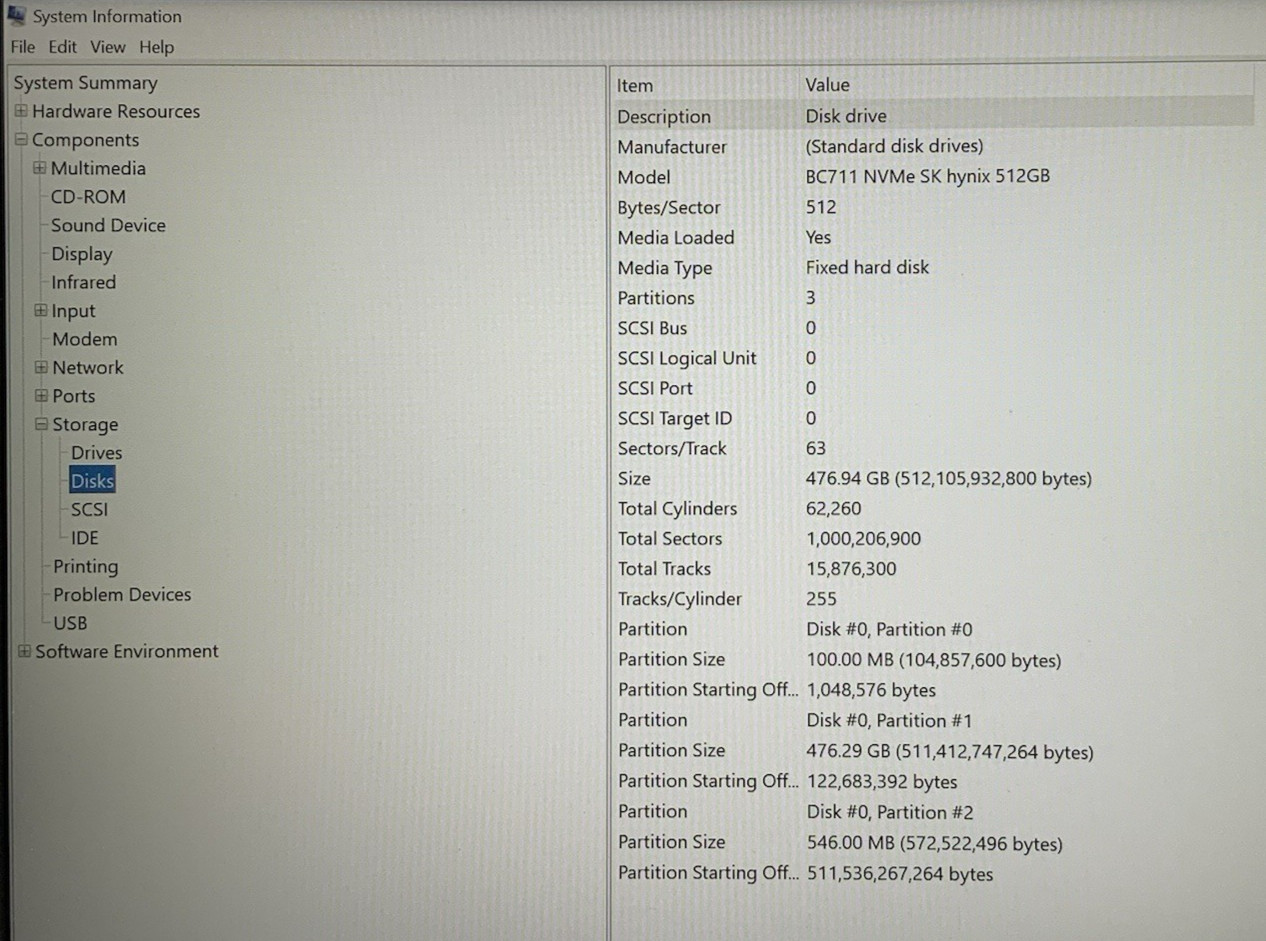1266x941 pixels.
Task: Click the Disk #0, Partition #1 value
Action: coord(890,721)
